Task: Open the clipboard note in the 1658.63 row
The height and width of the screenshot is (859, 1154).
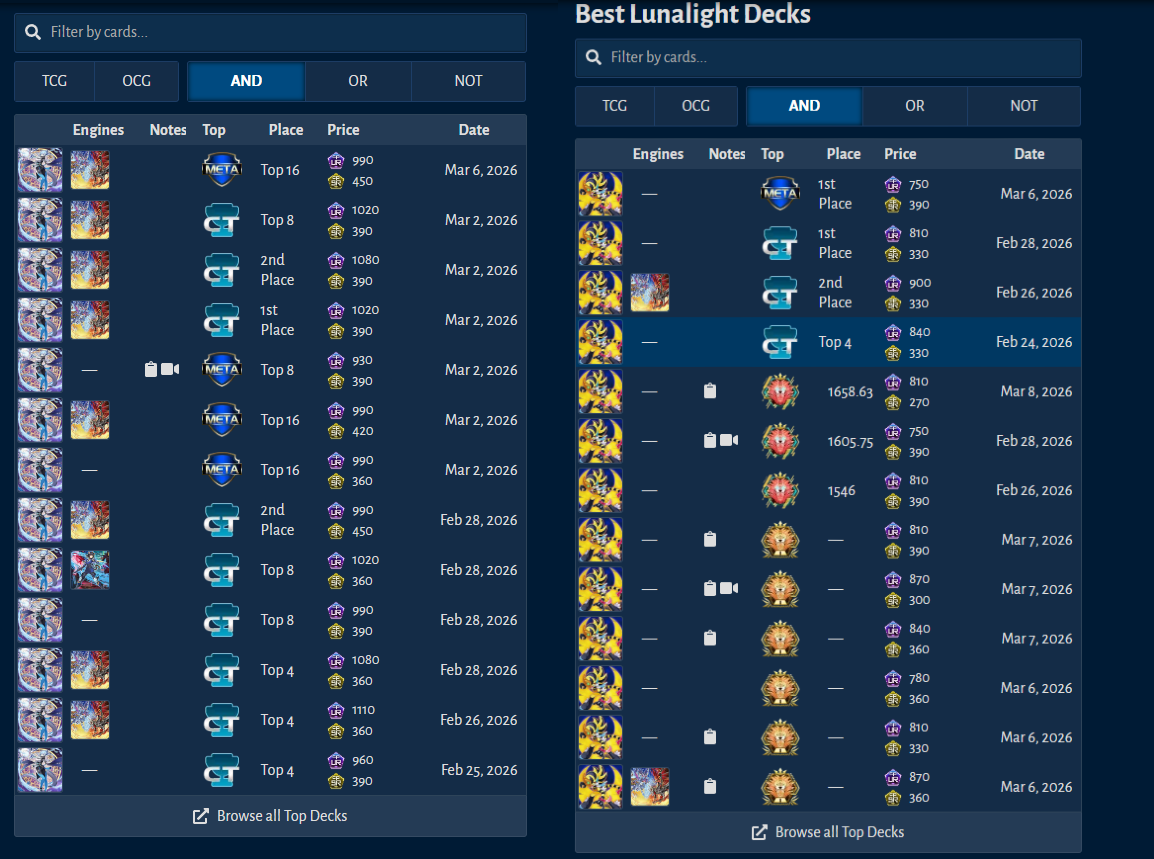Action: (709, 391)
